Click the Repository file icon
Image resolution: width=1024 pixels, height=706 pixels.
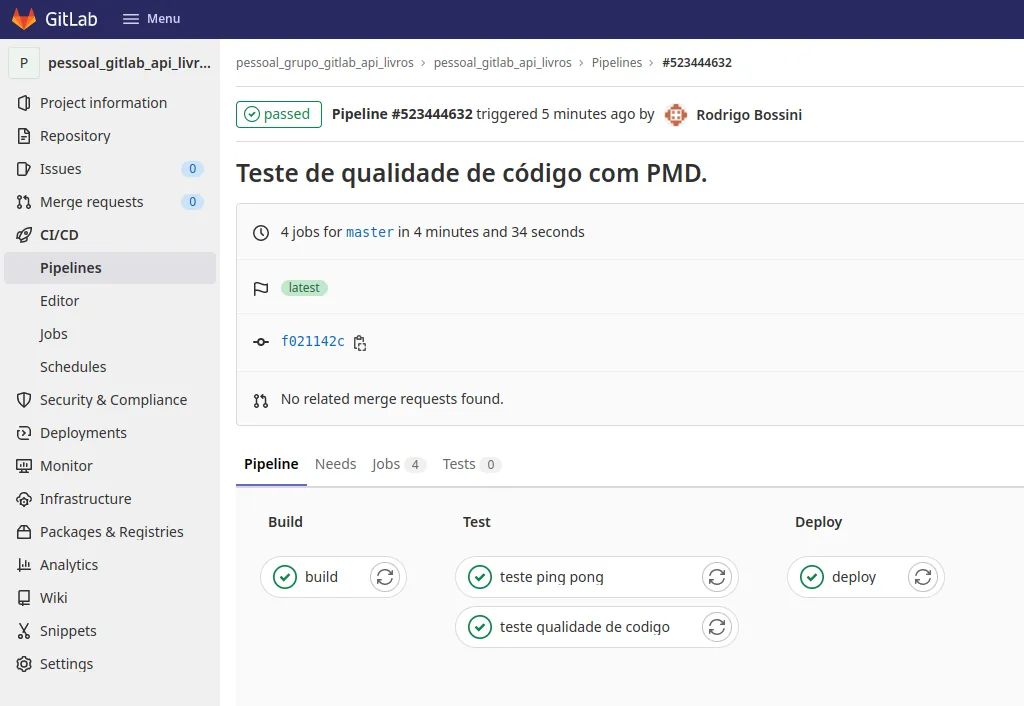coord(24,136)
